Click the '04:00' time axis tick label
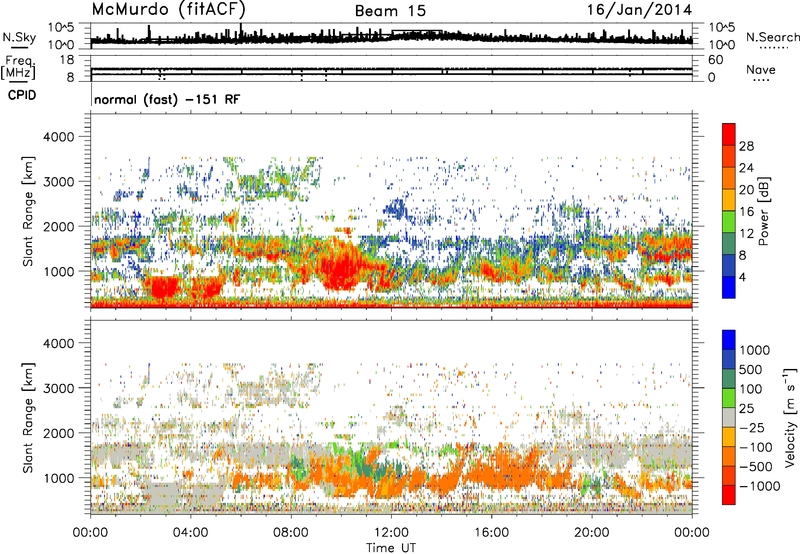The height and width of the screenshot is (554, 800). pos(190,533)
